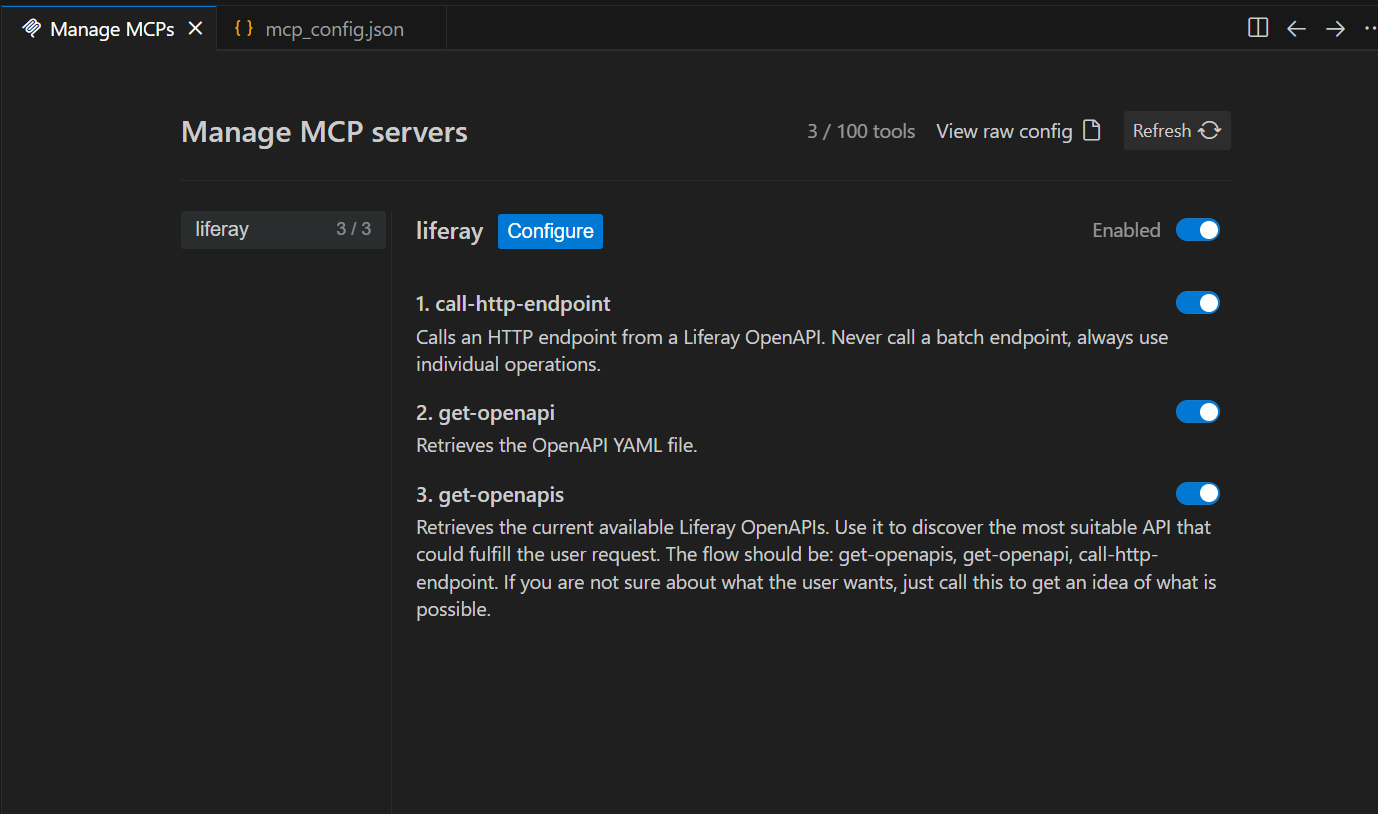
Task: Close the Manage MCPs tab
Action: (196, 29)
